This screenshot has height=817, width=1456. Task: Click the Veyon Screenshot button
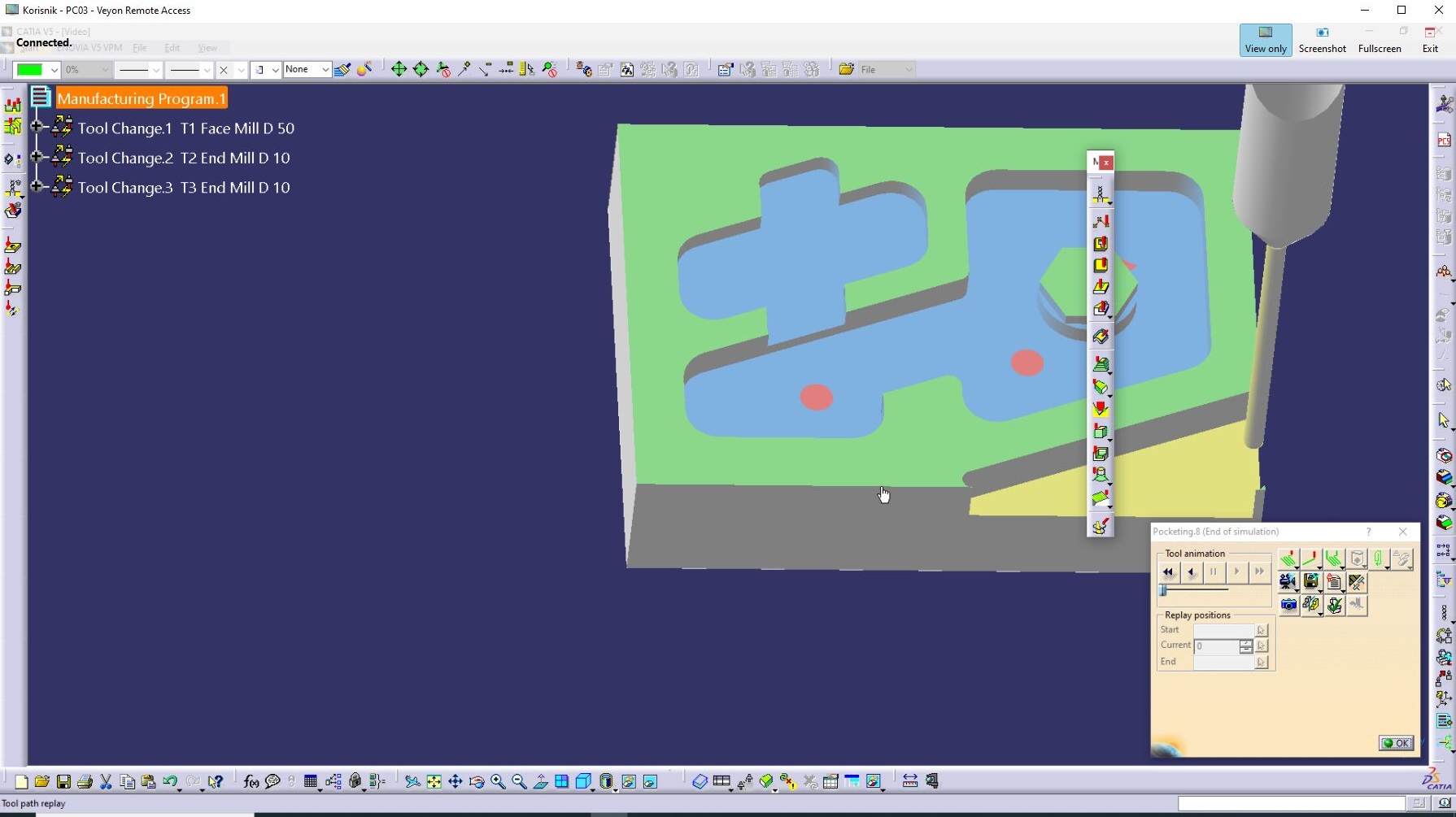(x=1322, y=40)
